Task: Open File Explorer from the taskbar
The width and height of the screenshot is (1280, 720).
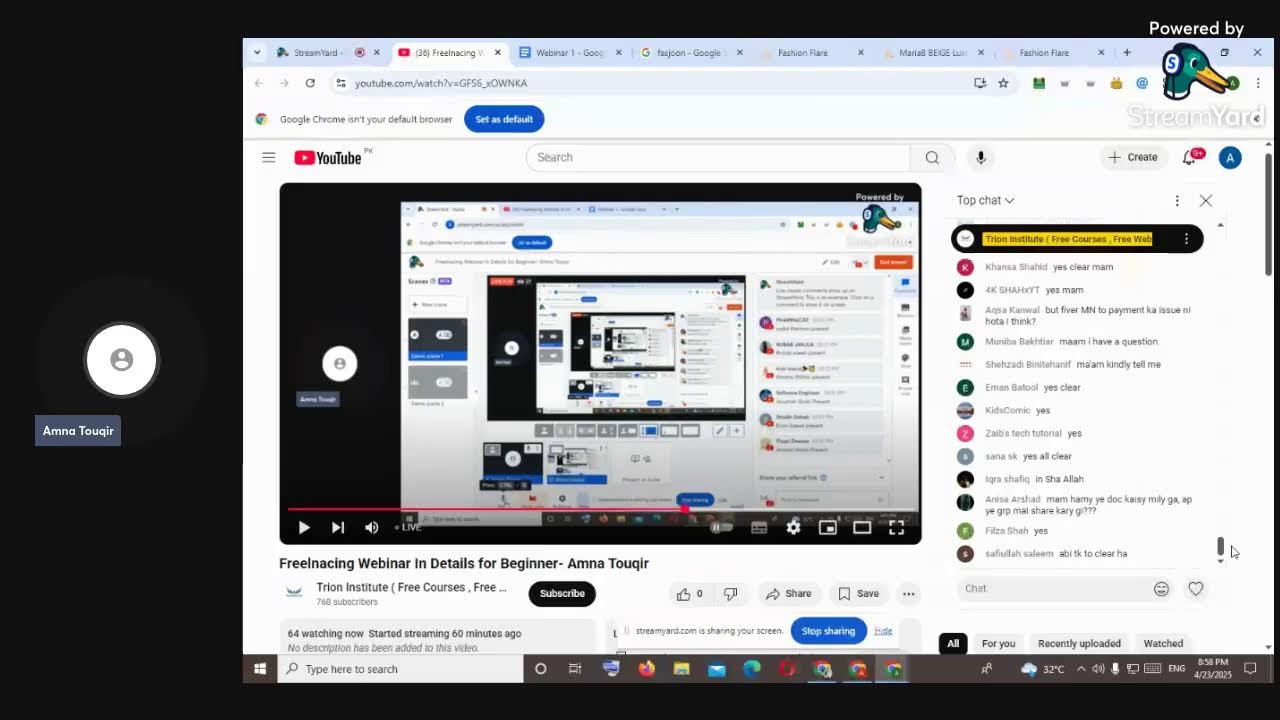Action: pos(681,669)
